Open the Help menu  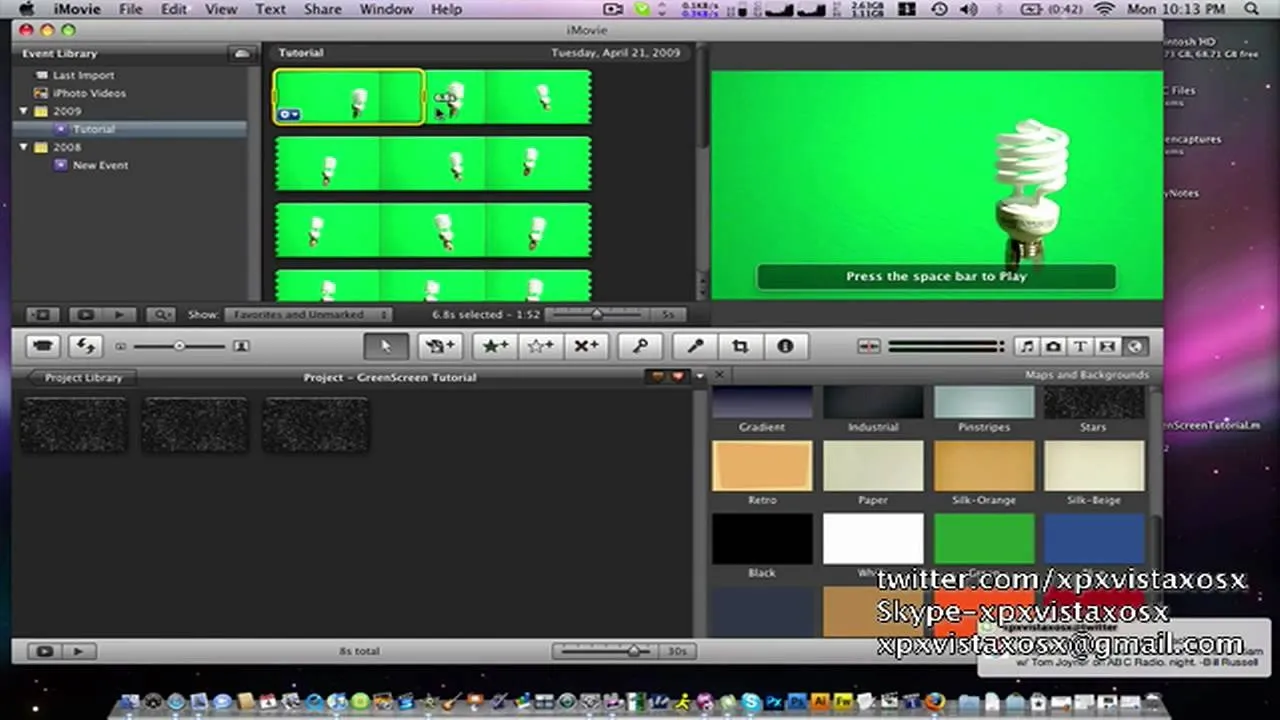[x=446, y=9]
